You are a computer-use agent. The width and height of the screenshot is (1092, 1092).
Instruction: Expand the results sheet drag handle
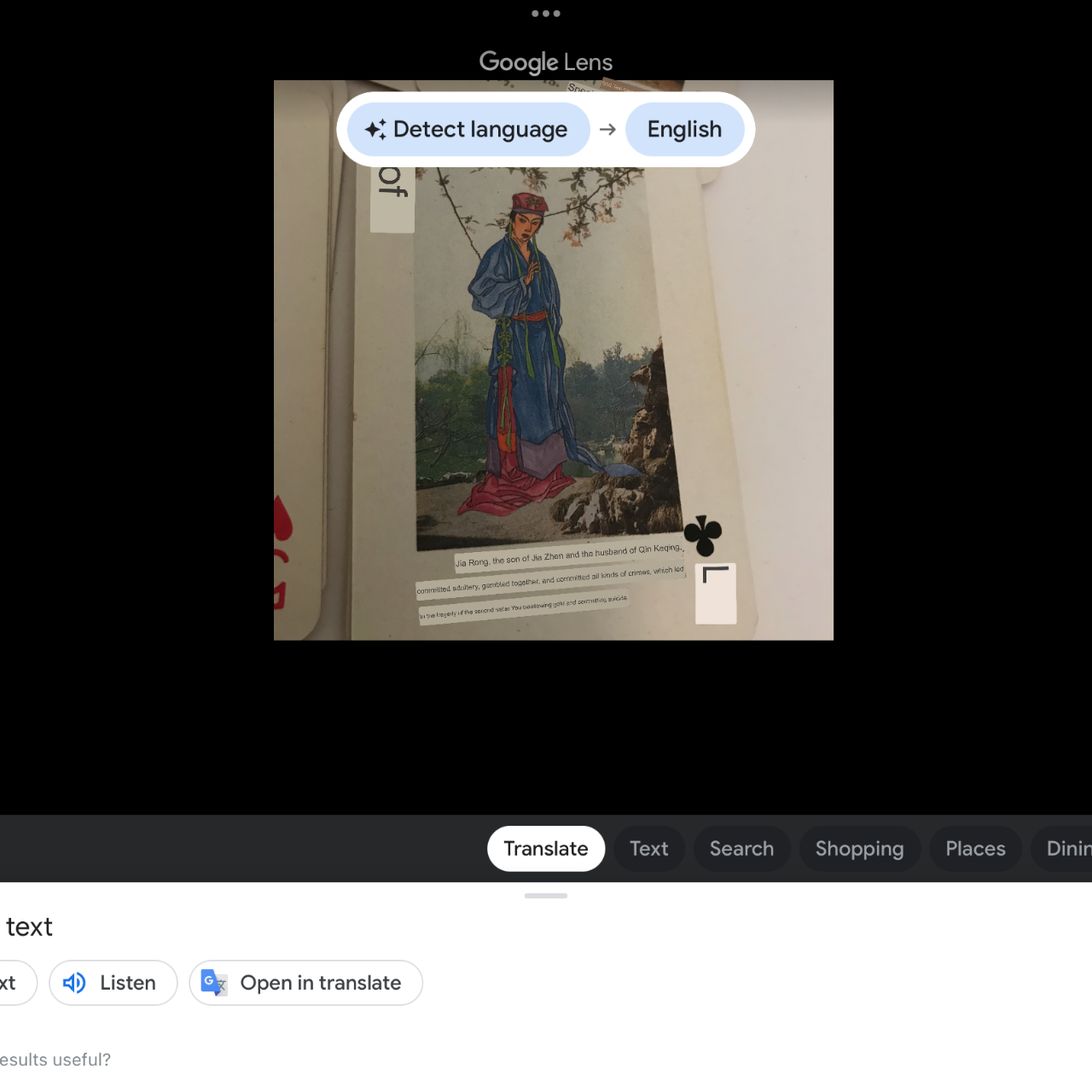(545, 896)
